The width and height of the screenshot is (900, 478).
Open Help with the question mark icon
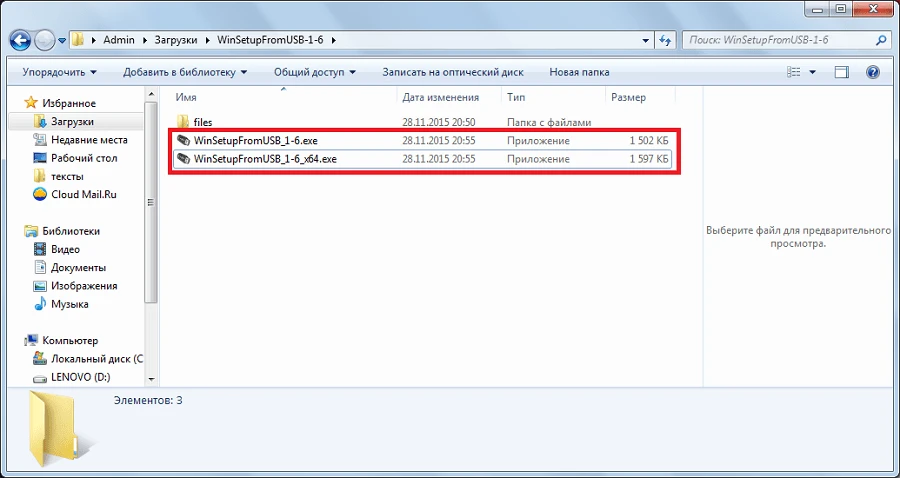pyautogui.click(x=873, y=72)
